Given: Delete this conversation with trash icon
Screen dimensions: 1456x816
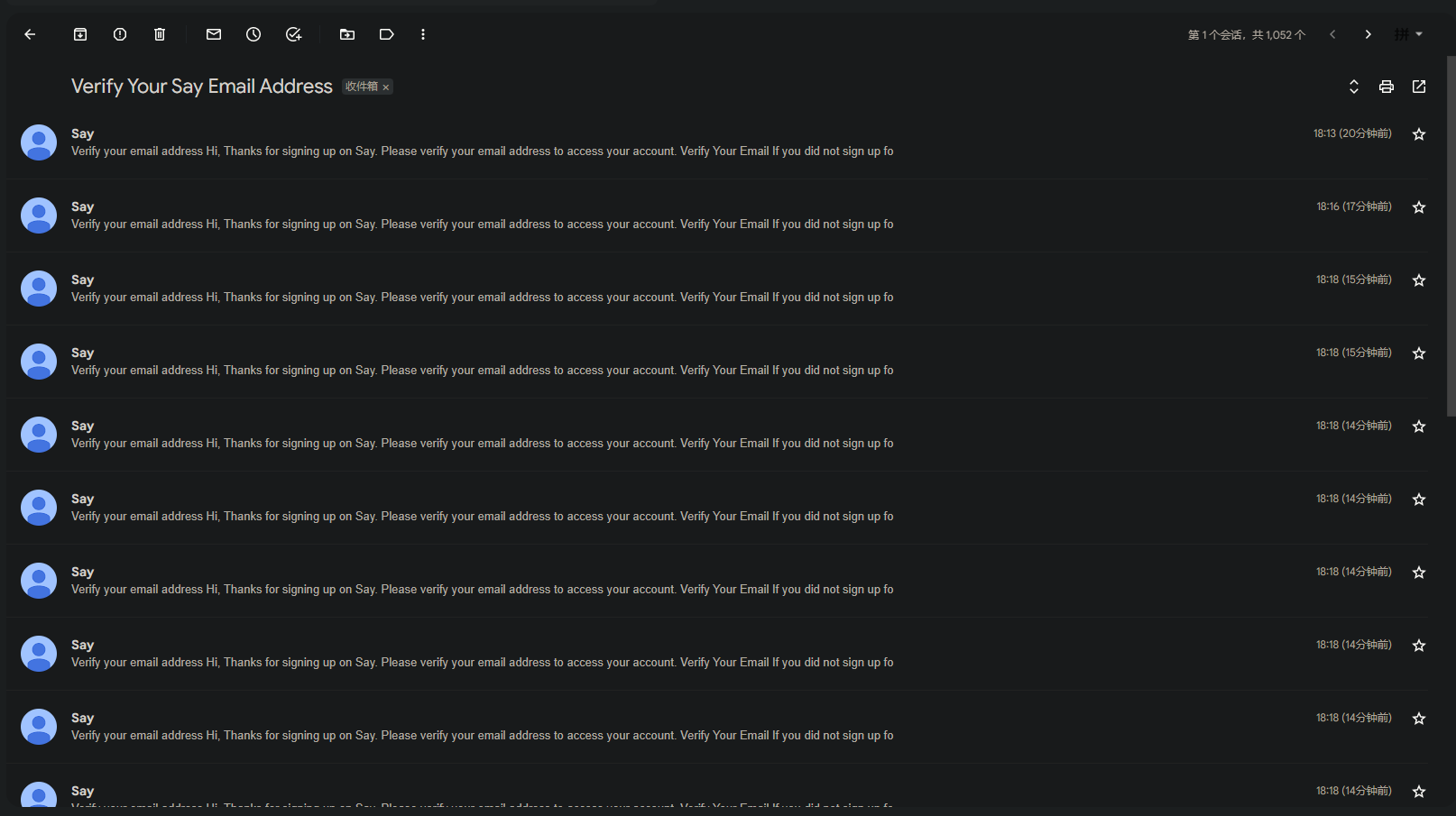Looking at the screenshot, I should 160,34.
